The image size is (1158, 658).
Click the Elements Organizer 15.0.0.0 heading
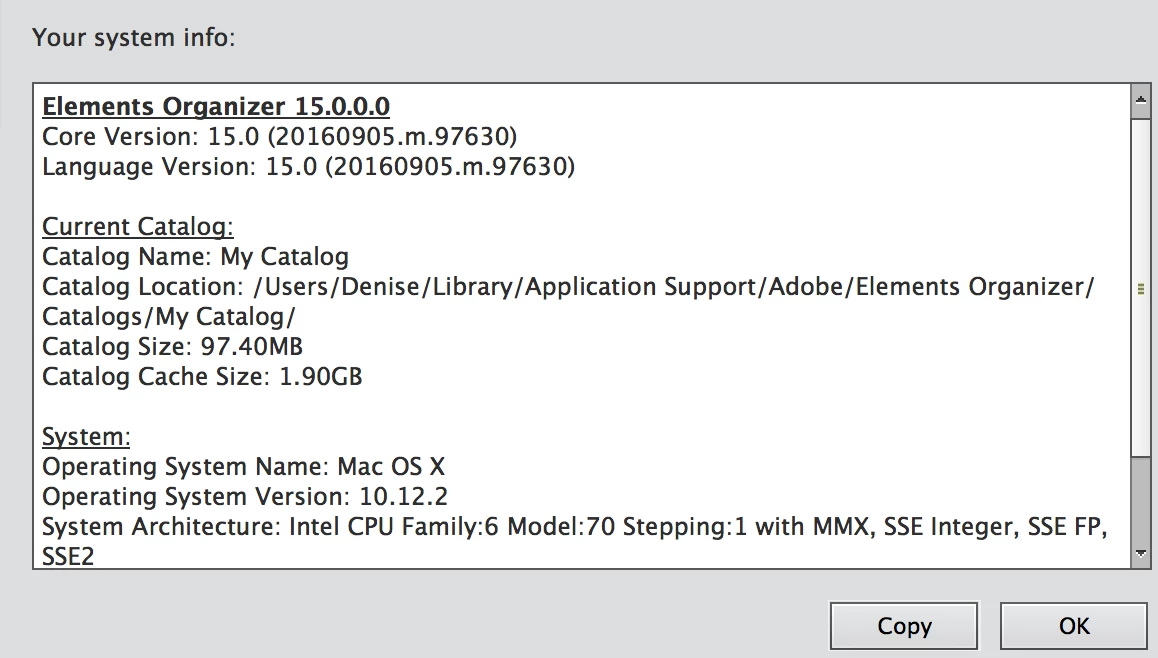point(216,106)
